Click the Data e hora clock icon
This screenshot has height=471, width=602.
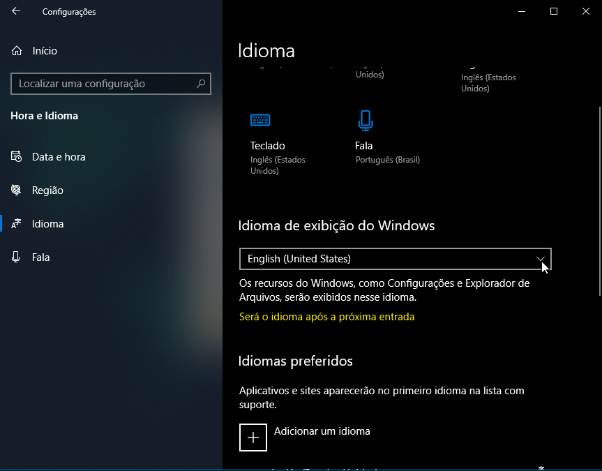tap(16, 157)
